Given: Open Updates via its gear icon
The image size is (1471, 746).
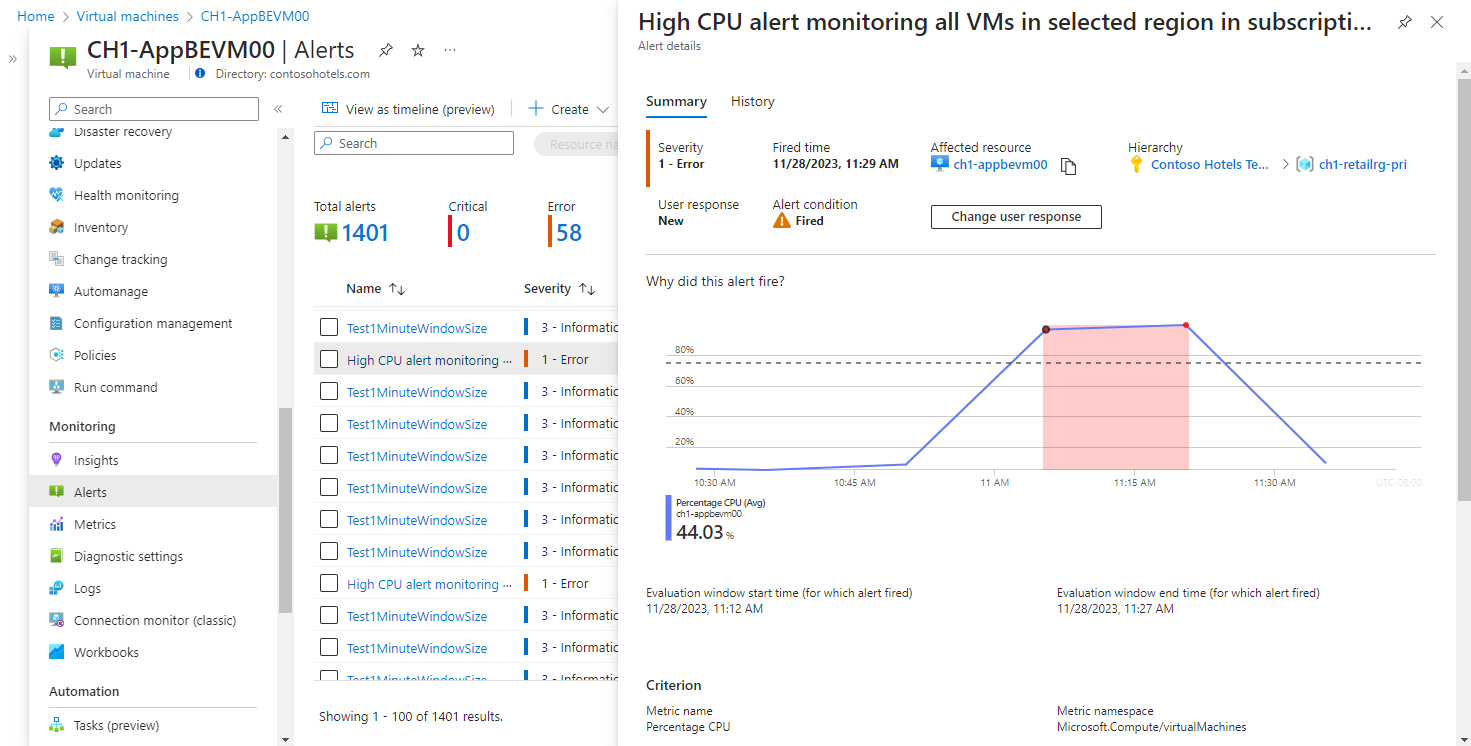Looking at the screenshot, I should pos(57,163).
